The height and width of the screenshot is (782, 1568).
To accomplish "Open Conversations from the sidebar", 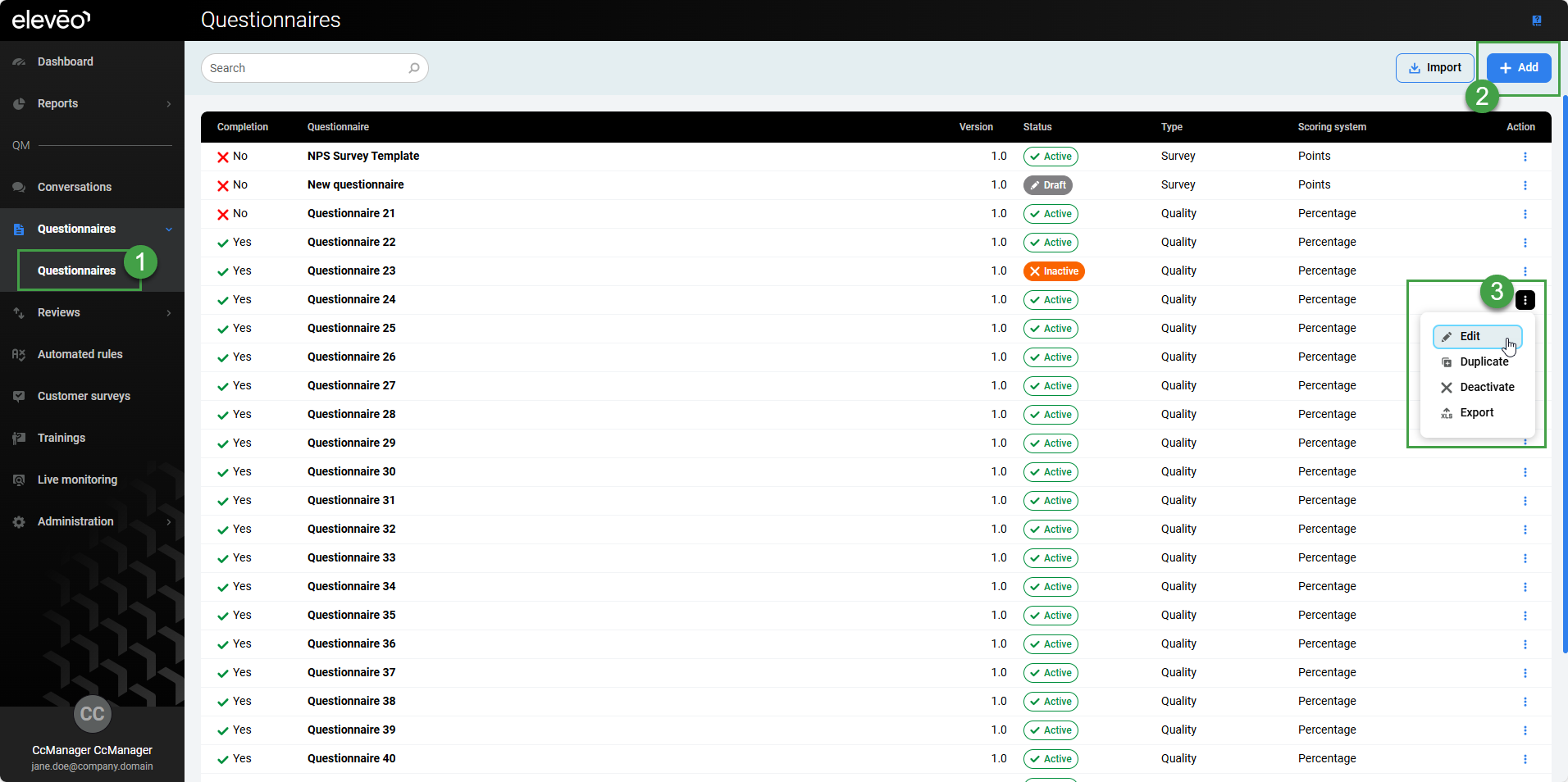I will (74, 187).
